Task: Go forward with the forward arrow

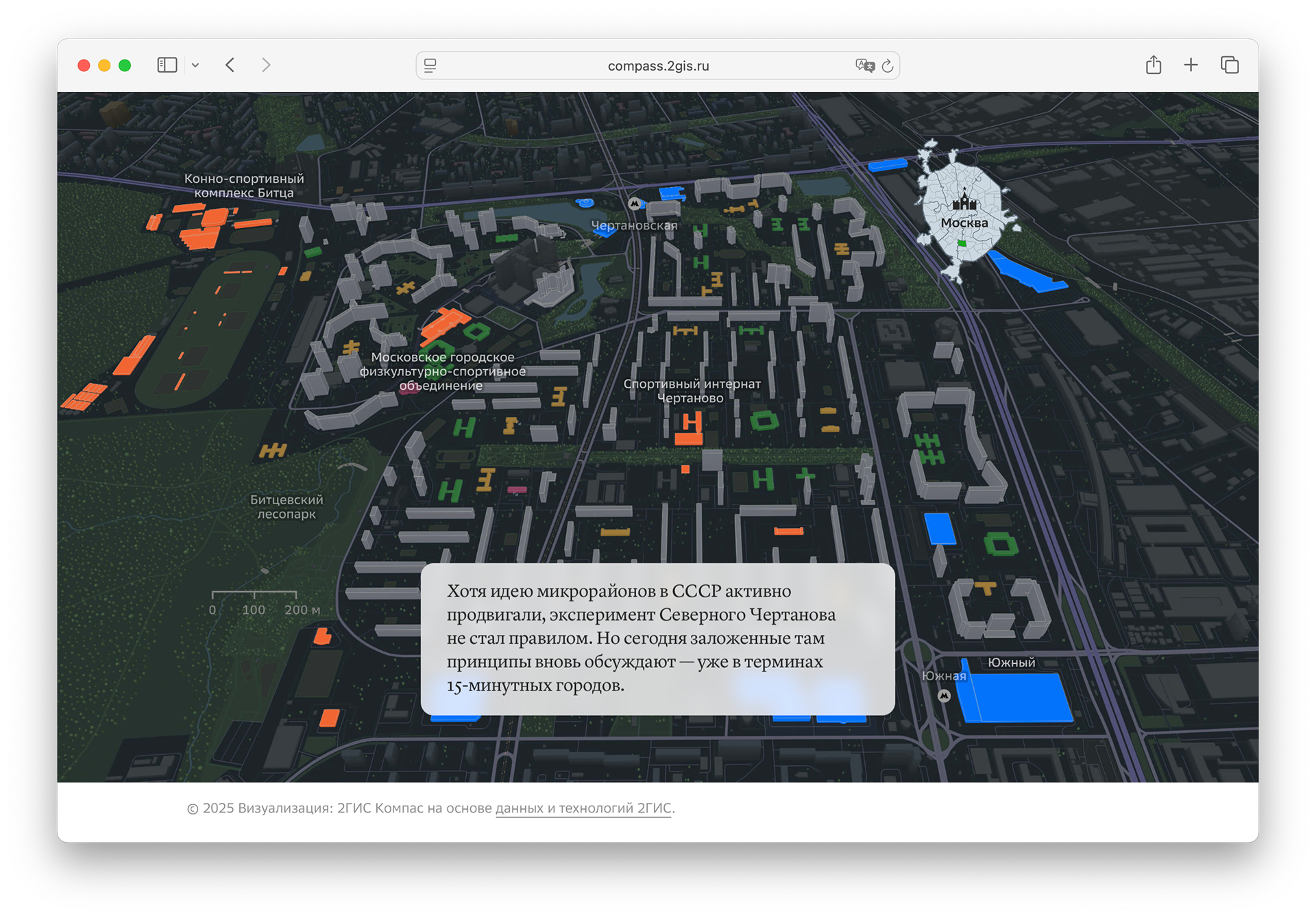Action: [266, 65]
